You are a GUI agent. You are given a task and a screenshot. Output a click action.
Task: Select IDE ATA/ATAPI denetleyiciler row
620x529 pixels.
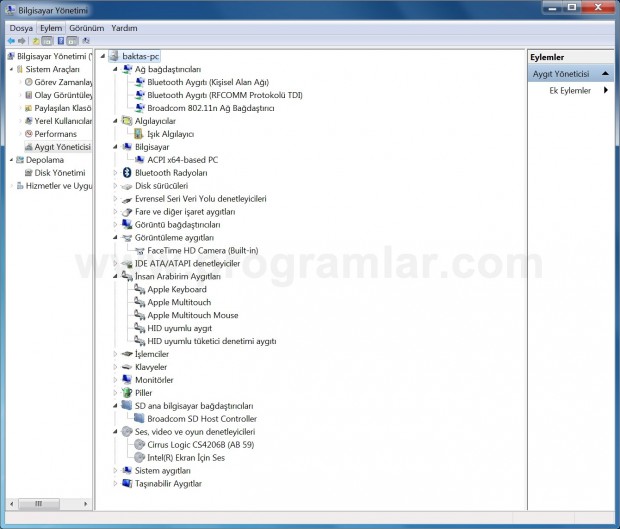pyautogui.click(x=187, y=264)
